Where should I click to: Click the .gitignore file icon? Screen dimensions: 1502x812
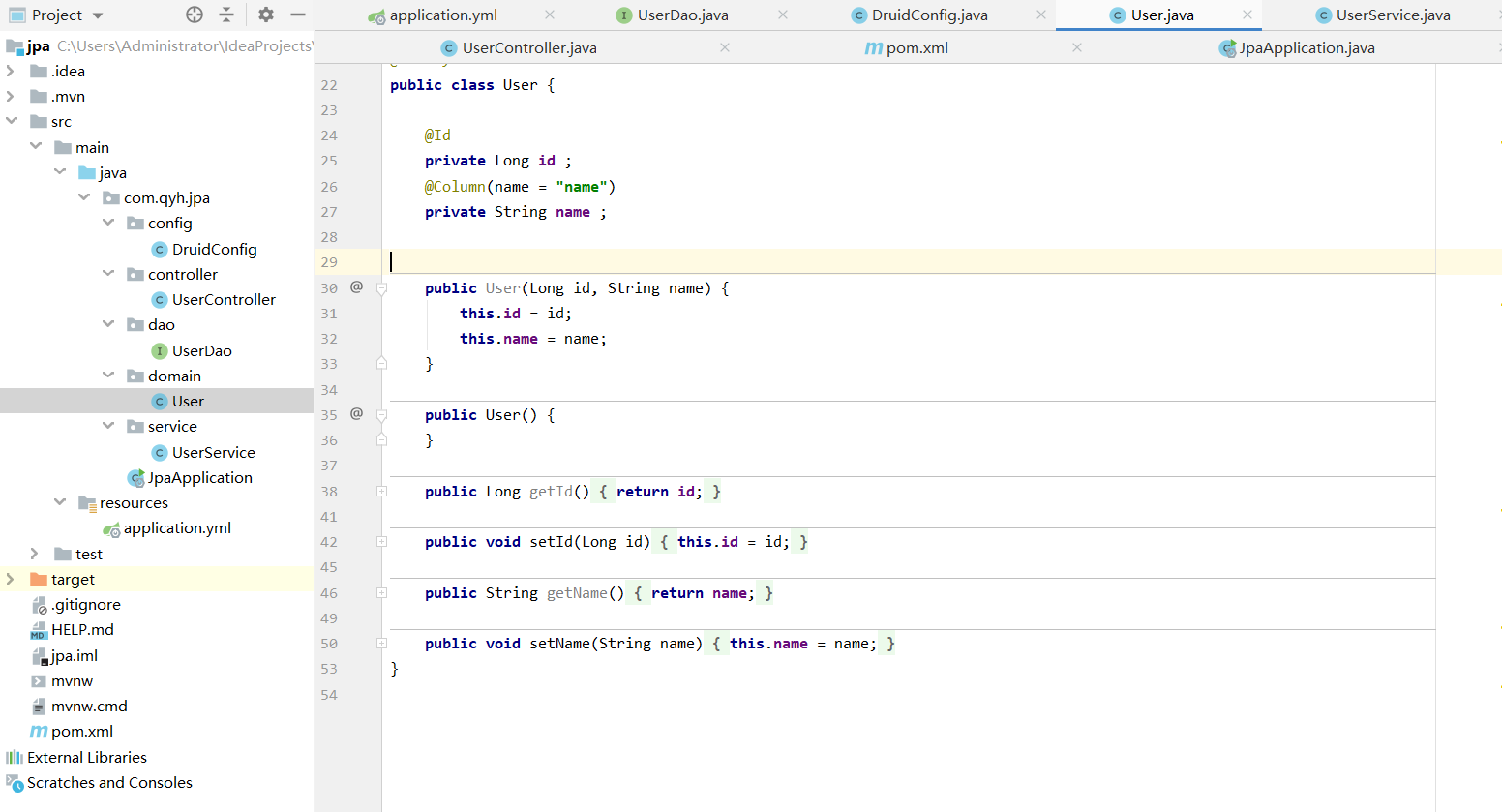coord(39,606)
